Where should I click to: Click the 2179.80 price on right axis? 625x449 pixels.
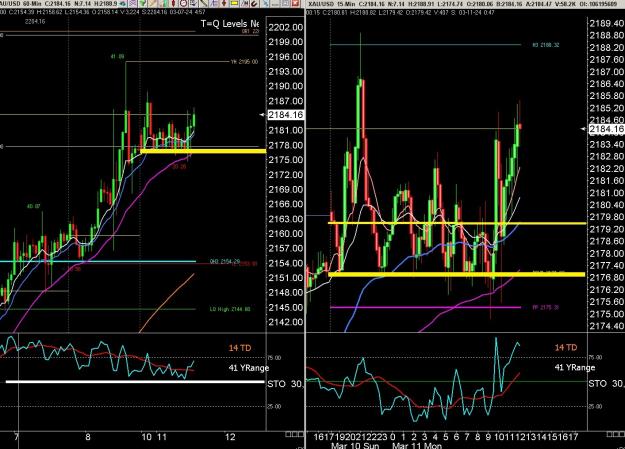pos(607,217)
